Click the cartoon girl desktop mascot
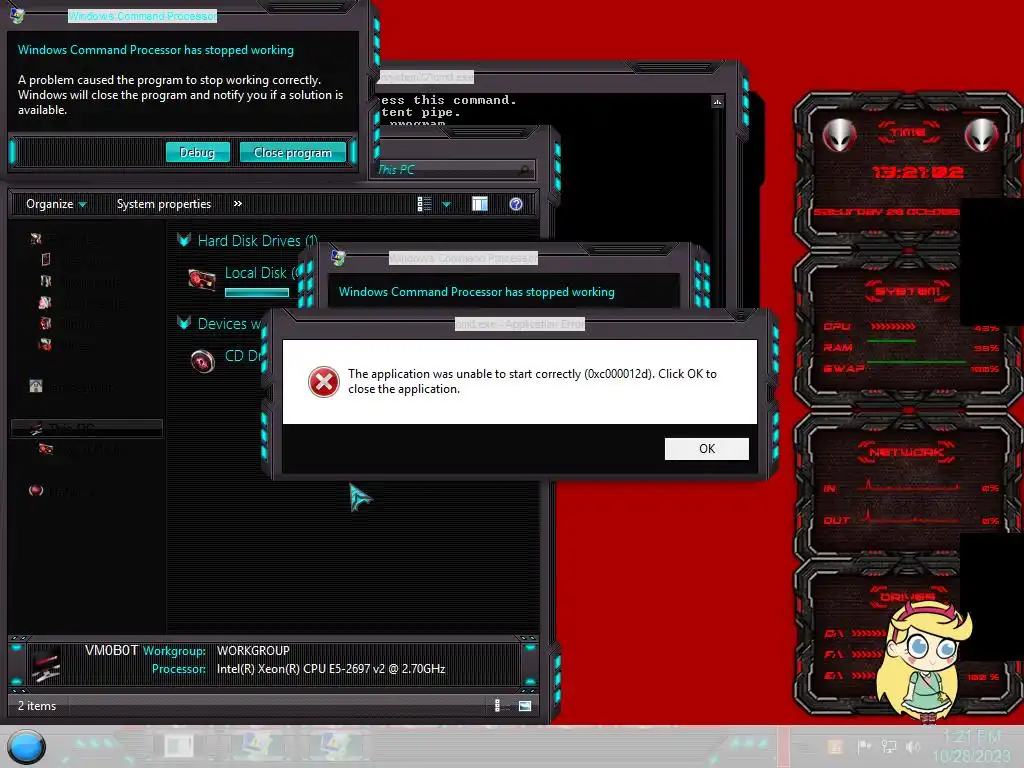The width and height of the screenshot is (1024, 768). 924,662
